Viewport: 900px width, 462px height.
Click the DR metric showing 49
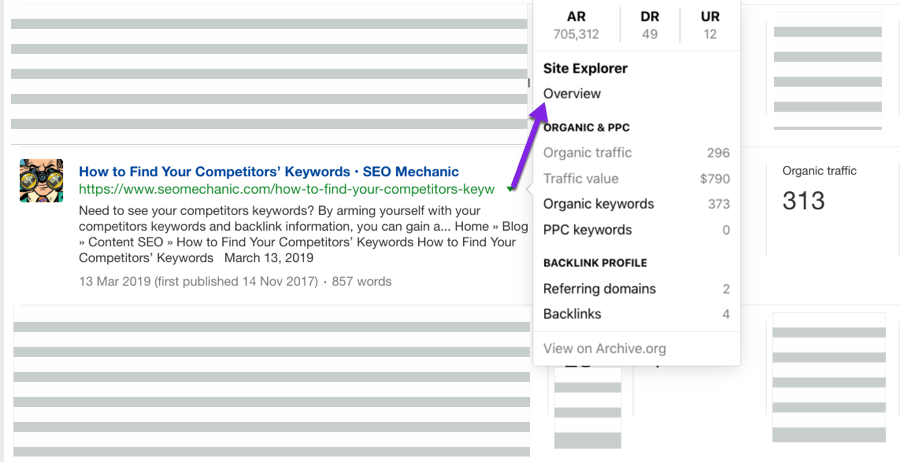[649, 25]
